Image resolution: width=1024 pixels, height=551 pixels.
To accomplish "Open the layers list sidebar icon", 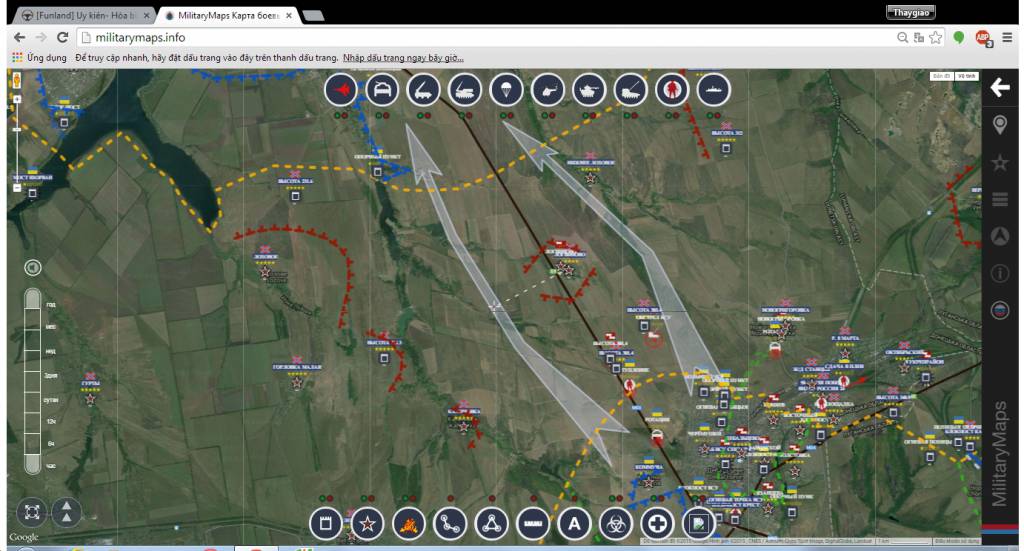I will tap(1000, 199).
